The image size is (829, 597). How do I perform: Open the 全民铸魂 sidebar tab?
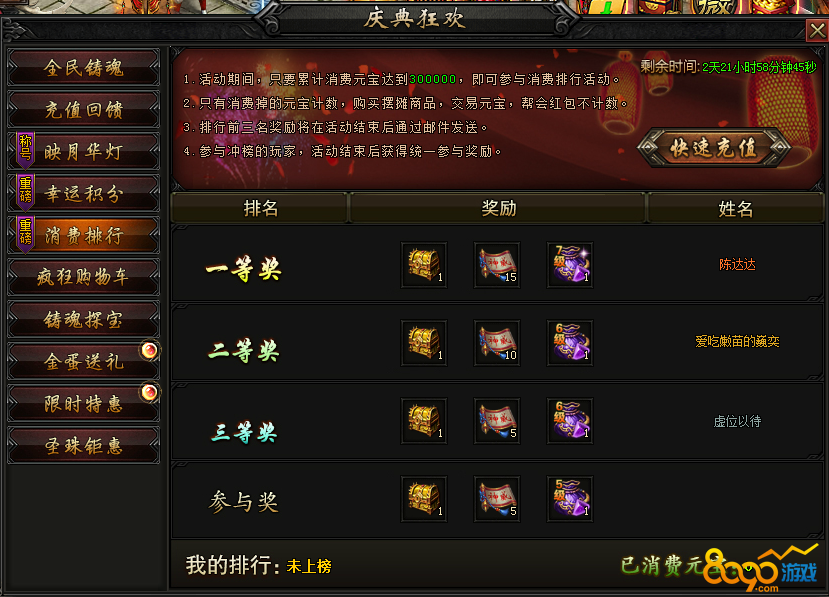[x=84, y=67]
